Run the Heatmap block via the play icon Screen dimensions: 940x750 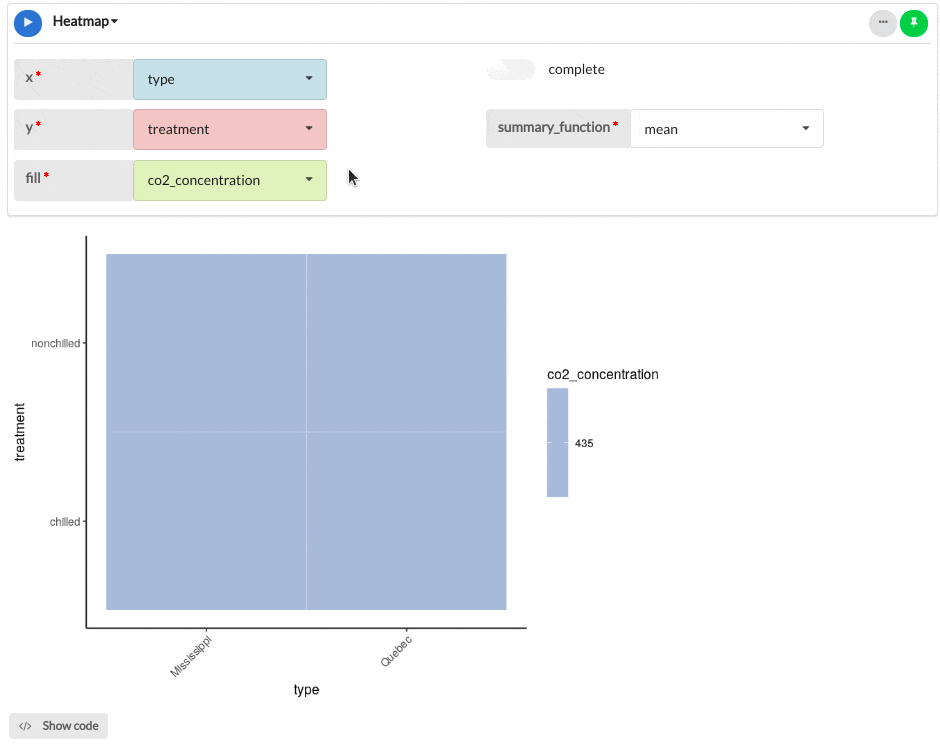click(27, 22)
